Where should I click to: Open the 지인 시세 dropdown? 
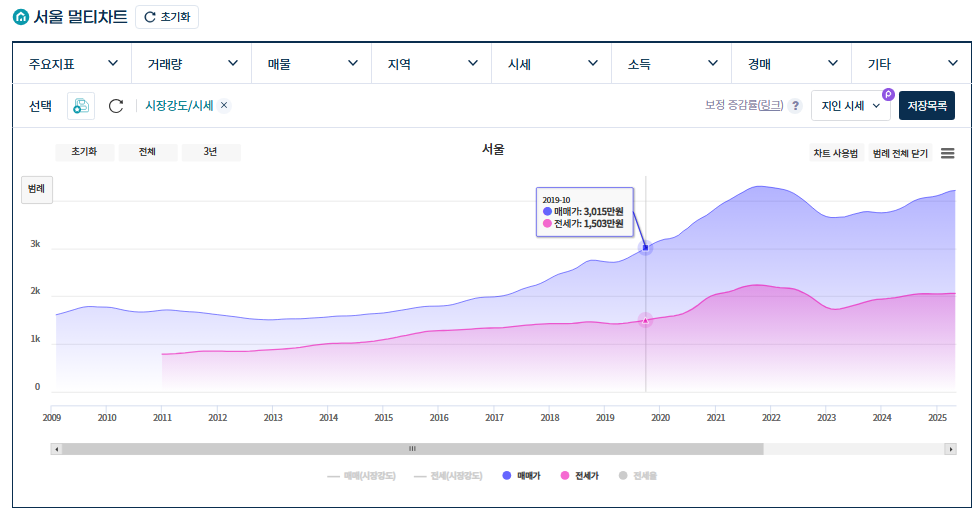(x=851, y=106)
